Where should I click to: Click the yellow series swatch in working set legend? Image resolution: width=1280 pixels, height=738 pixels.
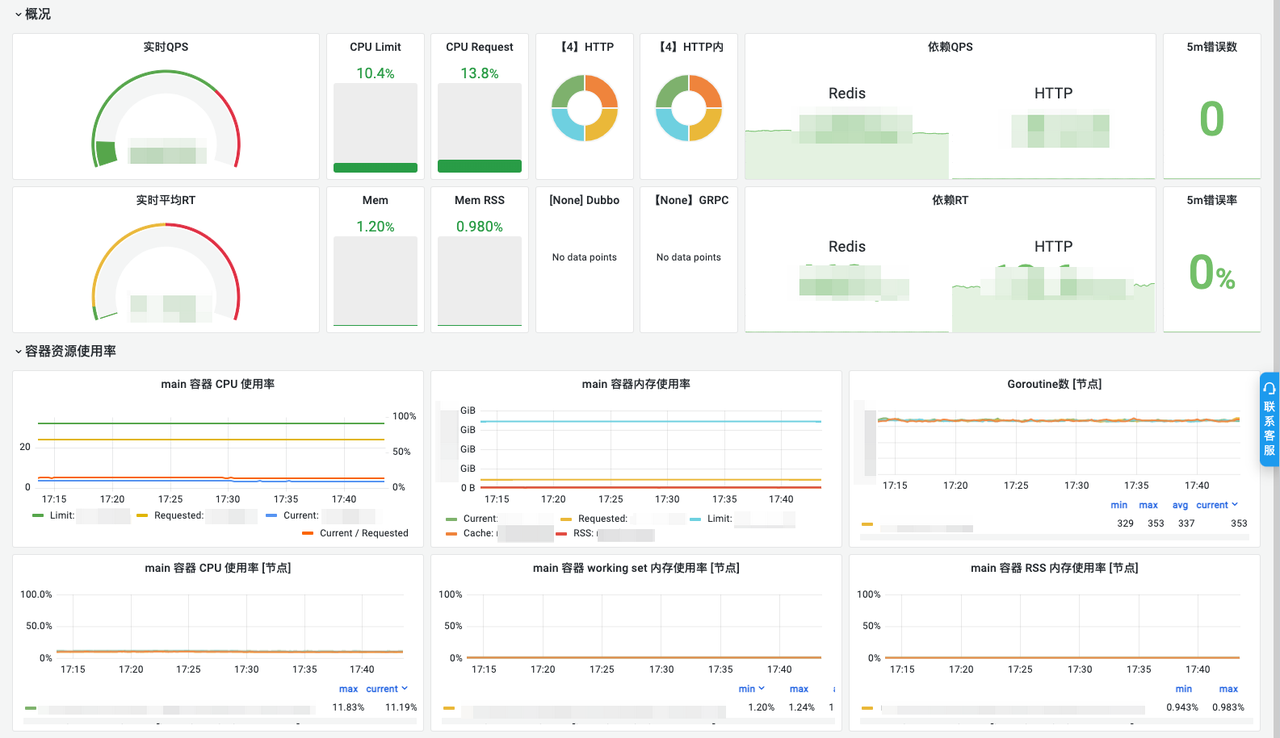pos(449,707)
